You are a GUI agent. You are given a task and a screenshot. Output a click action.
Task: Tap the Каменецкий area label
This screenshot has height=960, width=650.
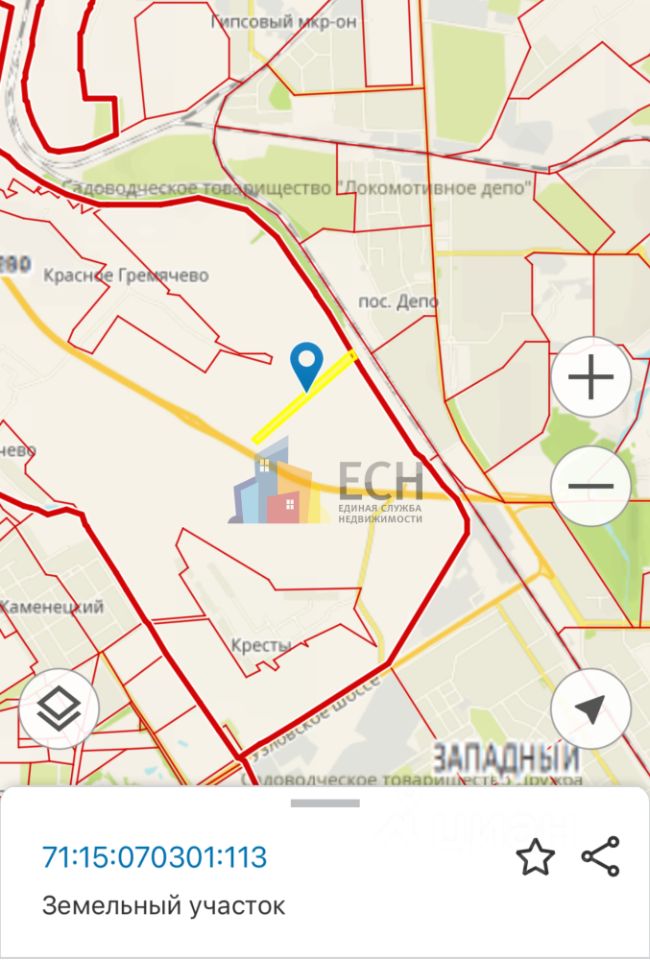click(x=52, y=607)
